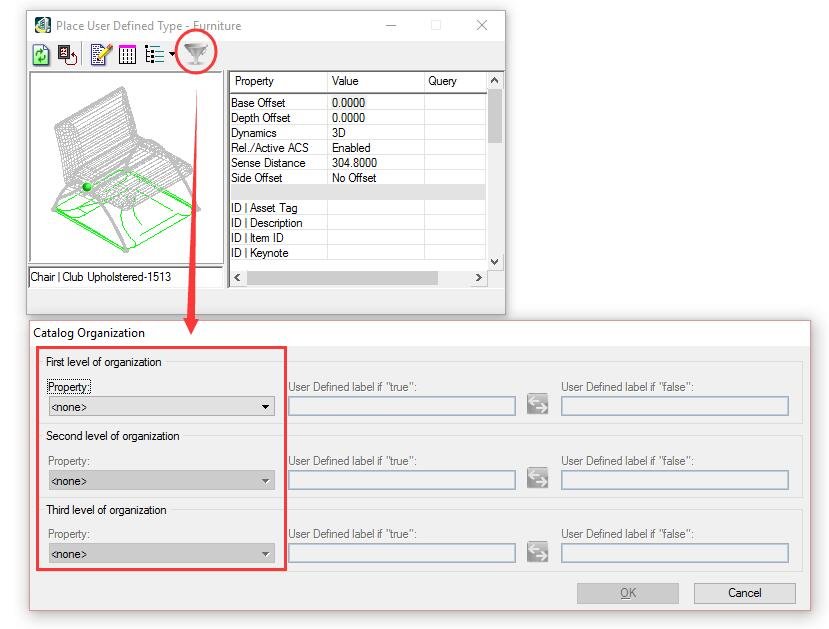Click the application icon in title bar
829x629 pixels.
[x=42, y=25]
